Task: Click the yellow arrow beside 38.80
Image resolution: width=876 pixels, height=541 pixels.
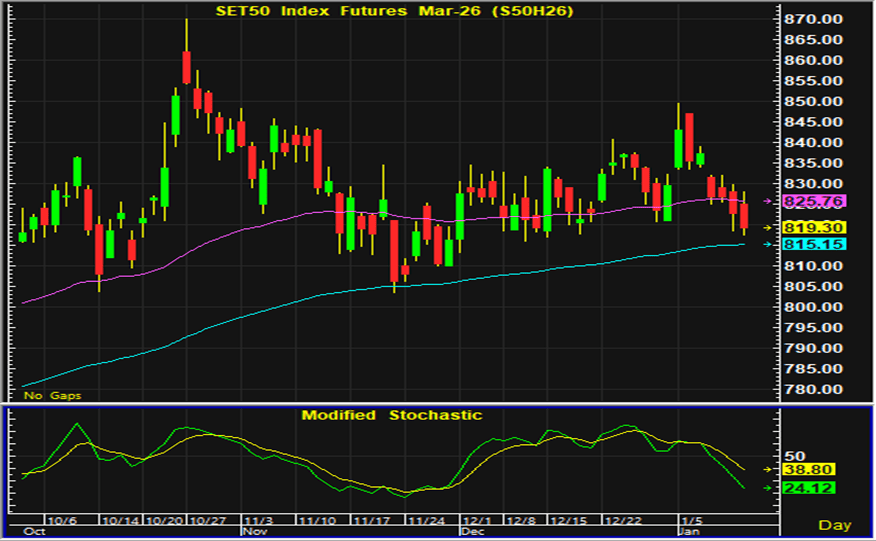Action: (x=768, y=469)
